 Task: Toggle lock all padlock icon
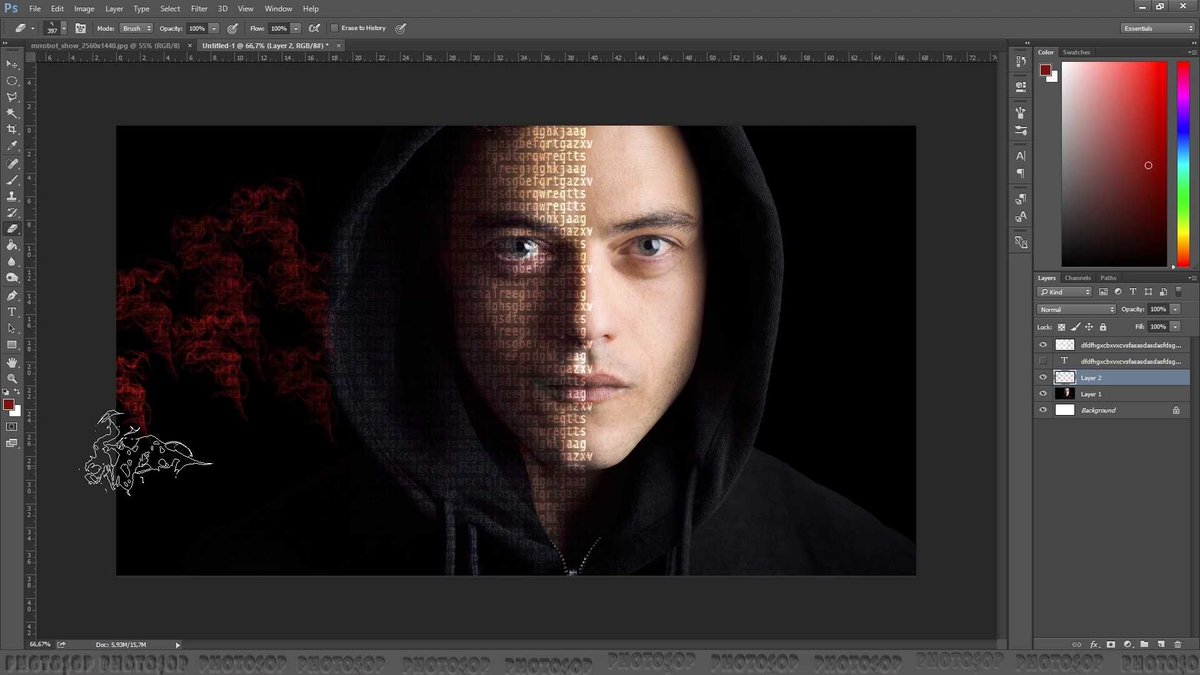(x=1103, y=327)
